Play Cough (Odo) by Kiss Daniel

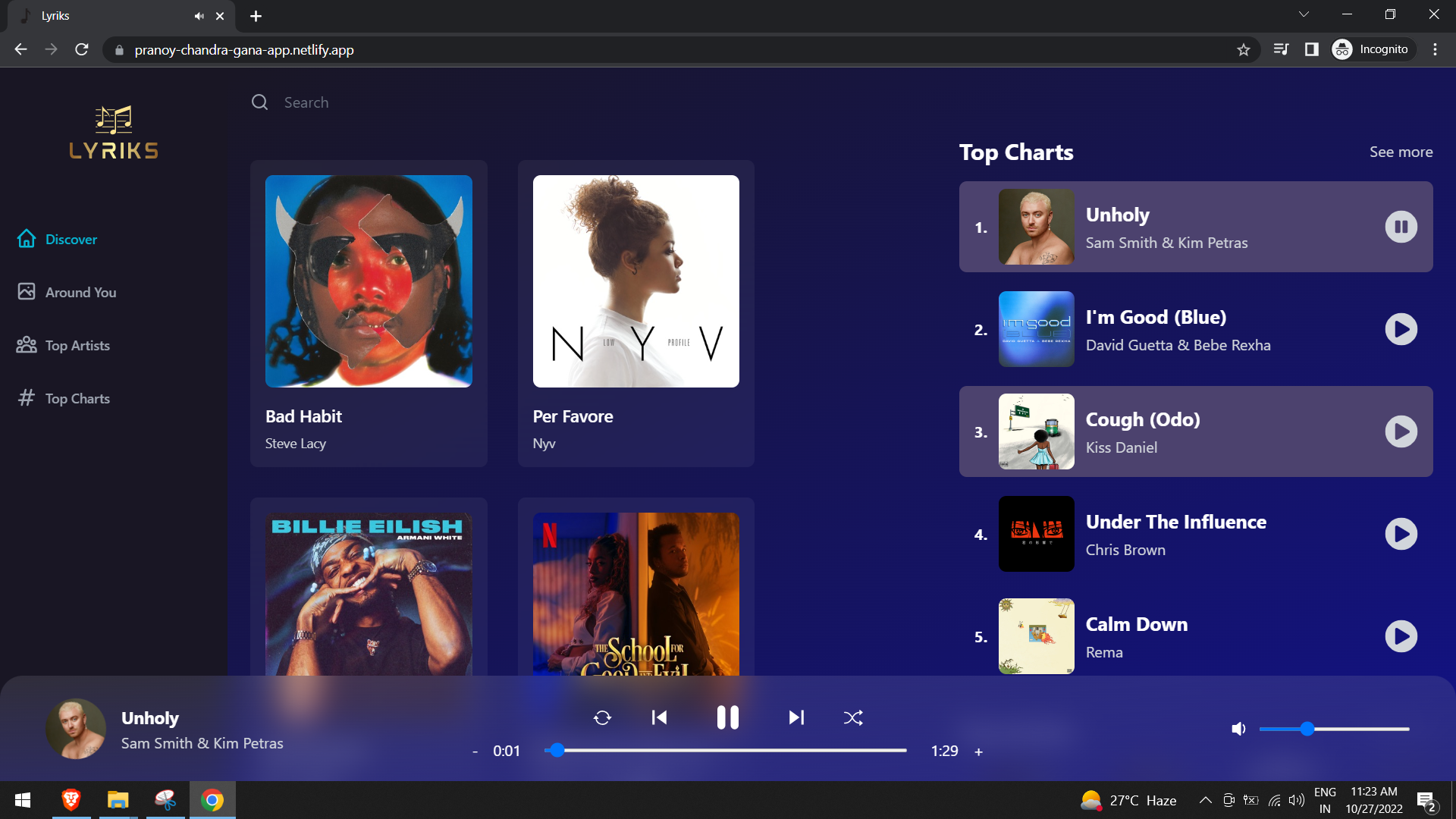pyautogui.click(x=1401, y=431)
